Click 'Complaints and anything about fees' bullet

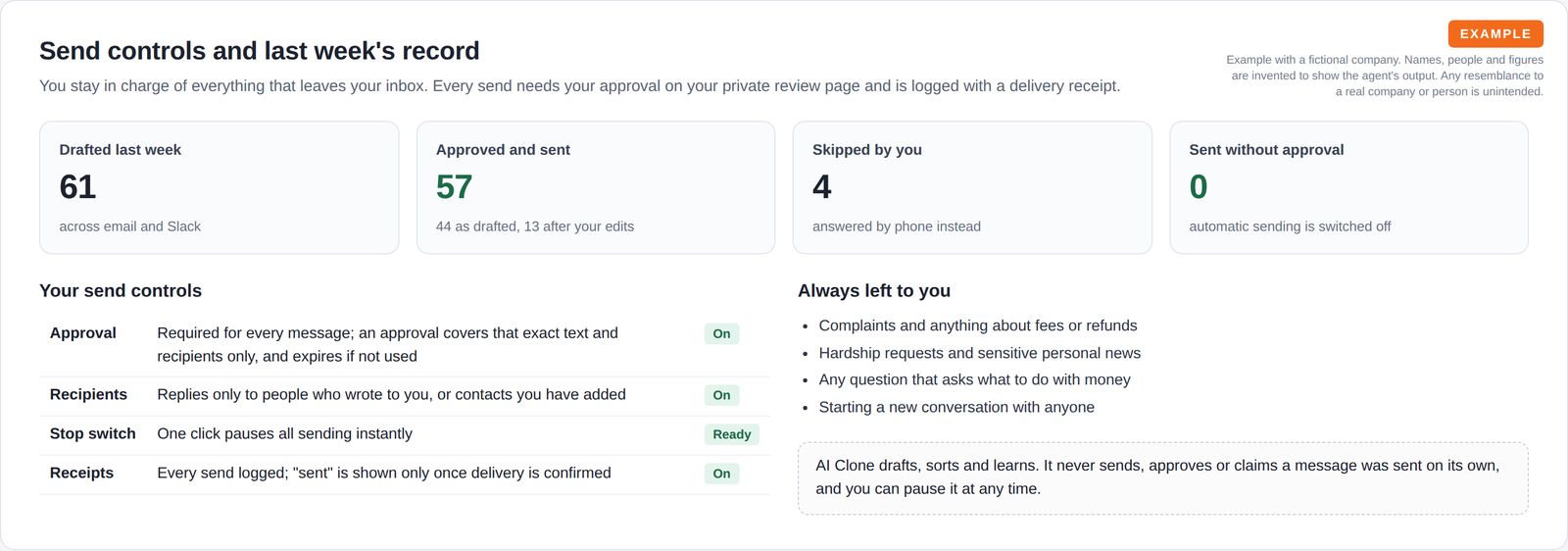tap(978, 326)
